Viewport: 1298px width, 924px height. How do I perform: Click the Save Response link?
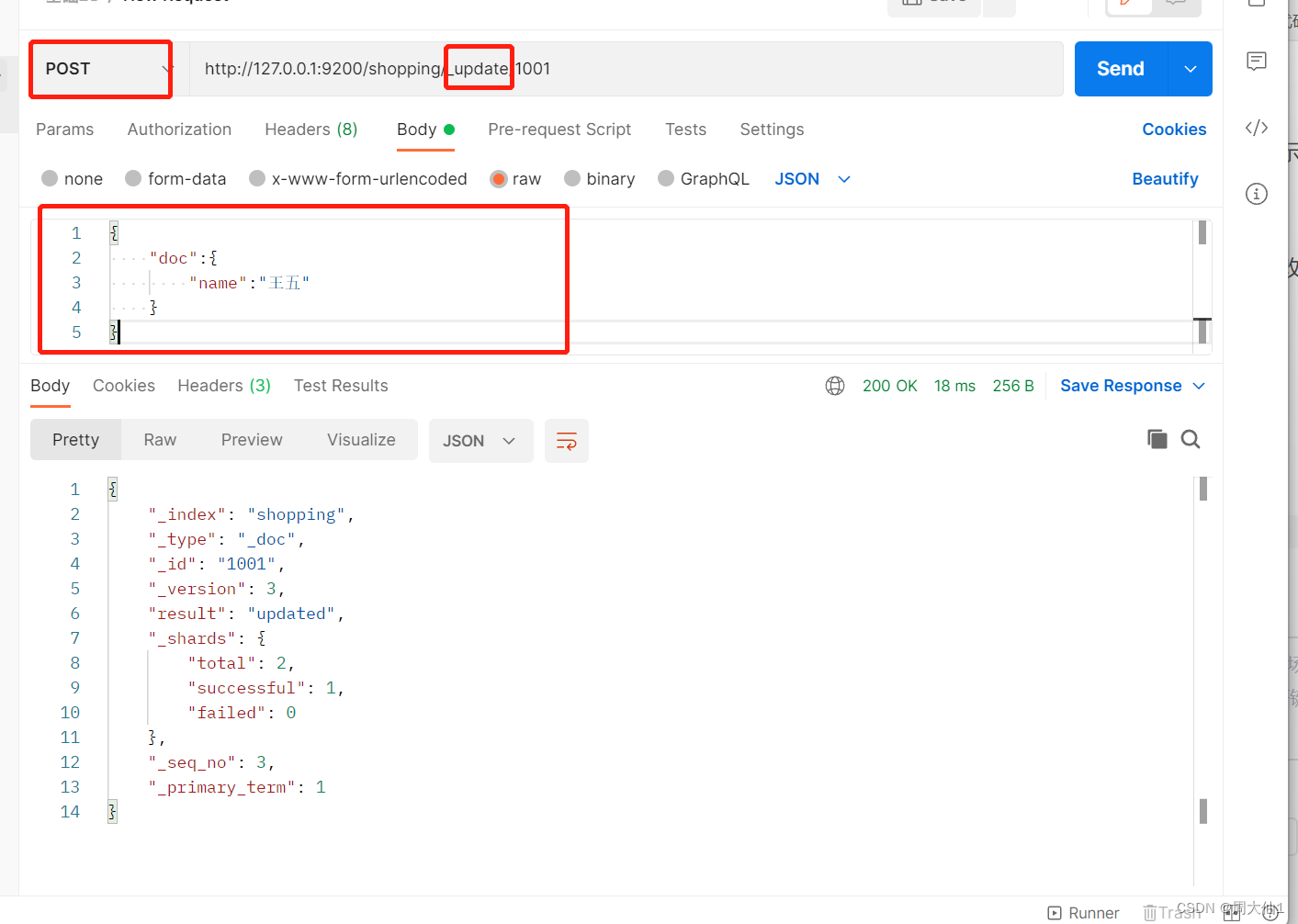click(x=1121, y=386)
